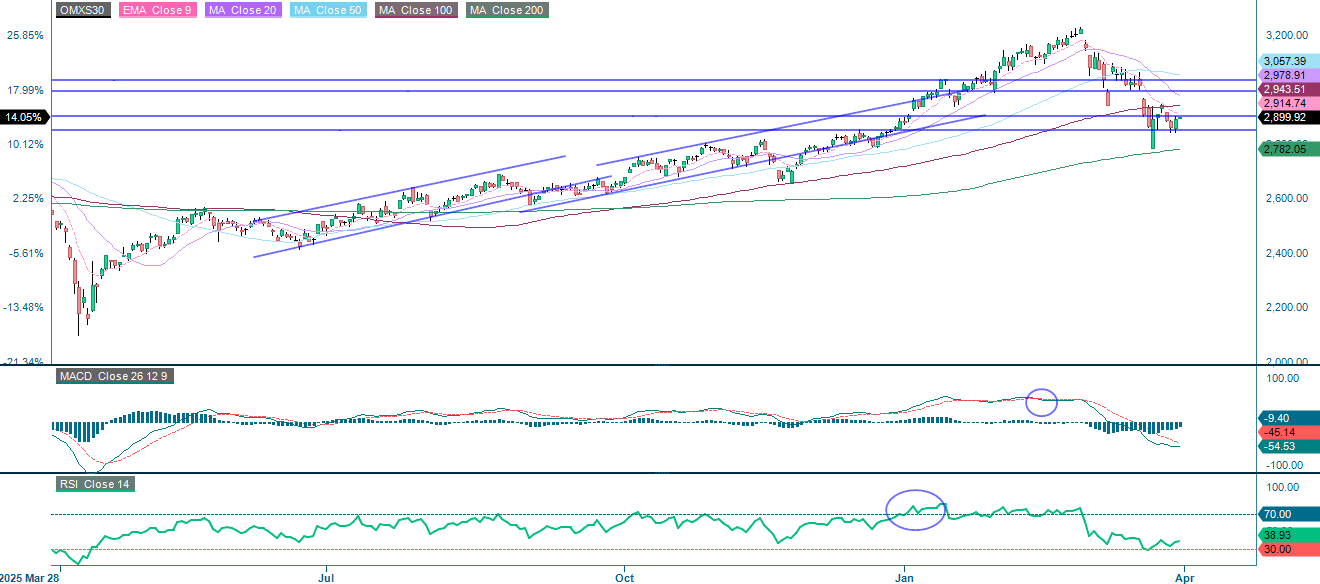The height and width of the screenshot is (584, 1320).
Task: Select the MA Close 100 indicator label
Action: (417, 10)
